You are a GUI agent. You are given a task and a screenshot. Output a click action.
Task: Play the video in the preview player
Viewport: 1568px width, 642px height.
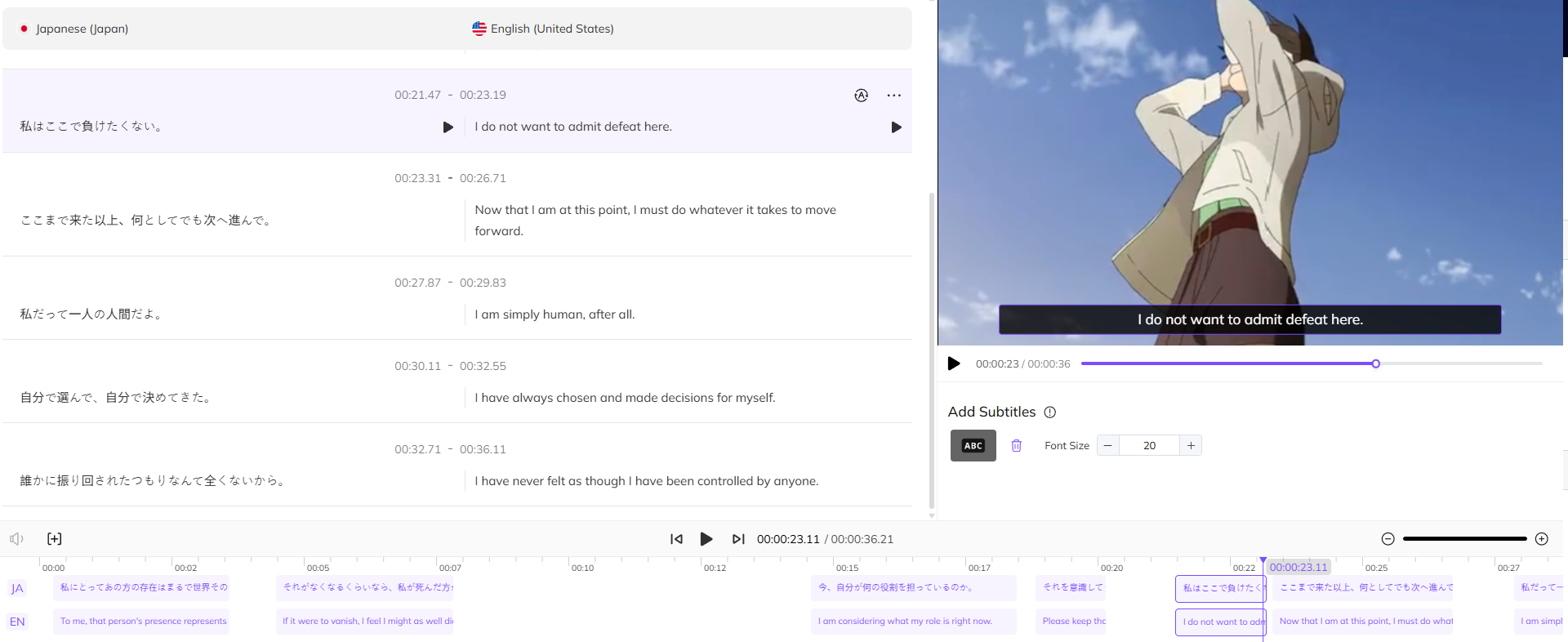(x=954, y=363)
